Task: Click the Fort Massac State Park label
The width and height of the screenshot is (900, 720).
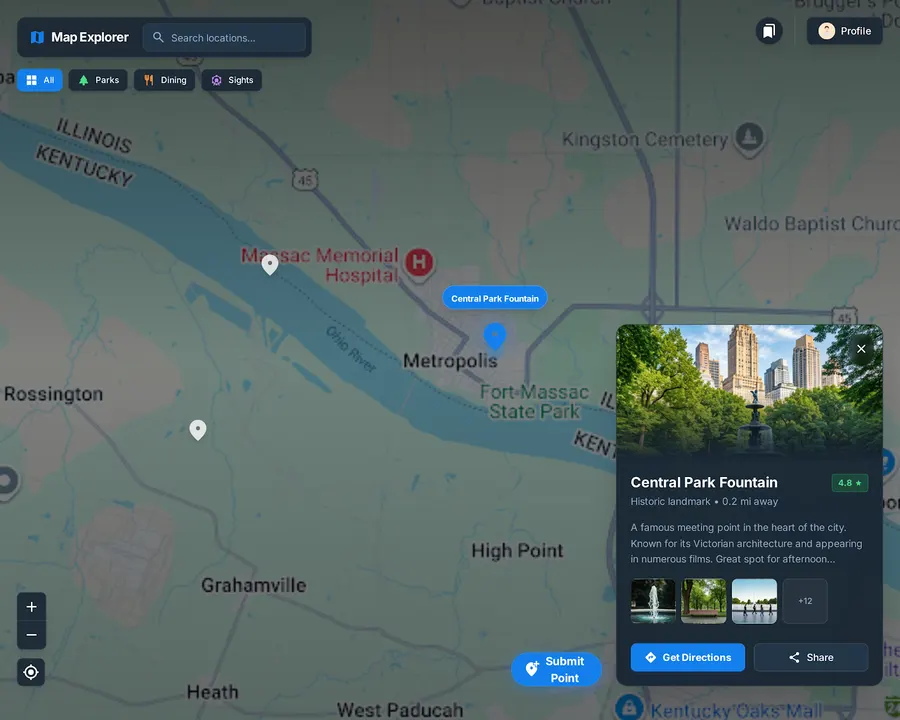Action: pos(534,402)
